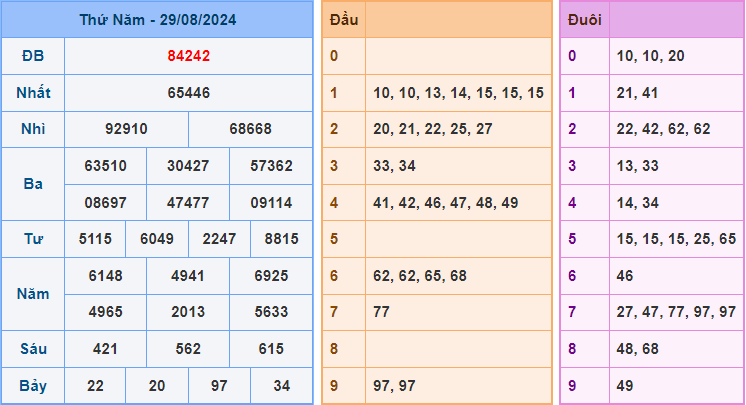Click the ĐB row label

(x=33, y=56)
